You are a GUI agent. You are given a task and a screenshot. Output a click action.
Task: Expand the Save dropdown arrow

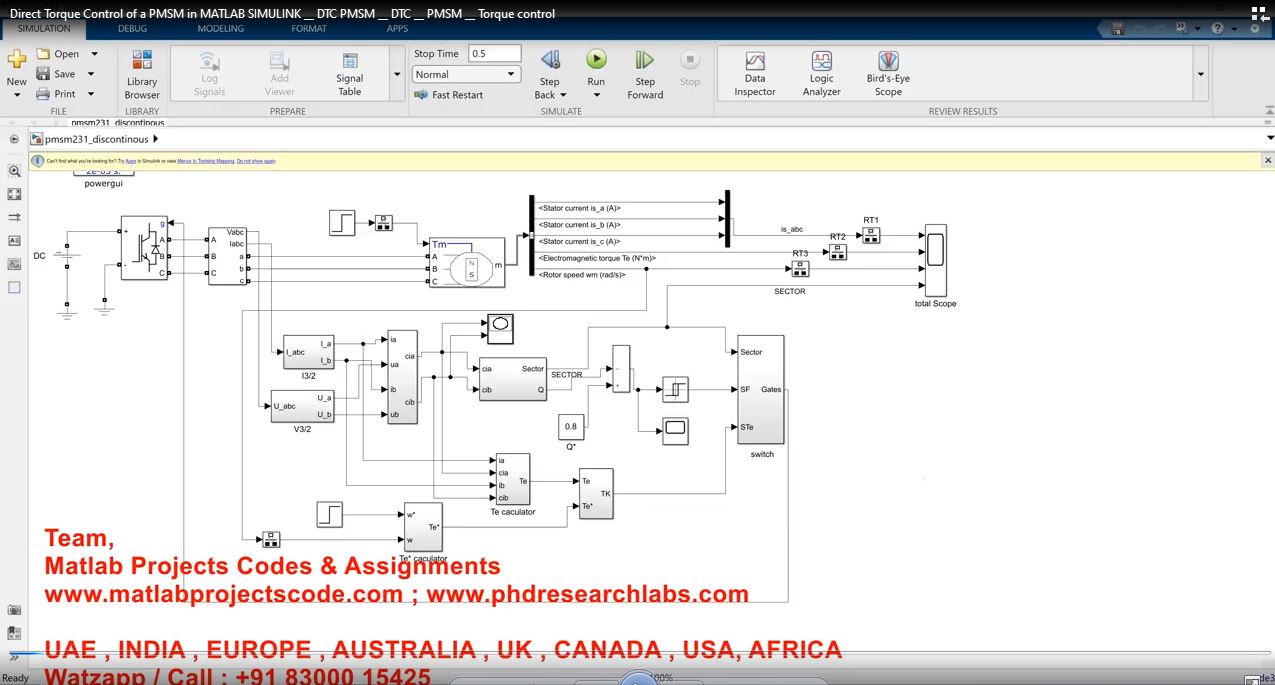pyautogui.click(x=90, y=74)
